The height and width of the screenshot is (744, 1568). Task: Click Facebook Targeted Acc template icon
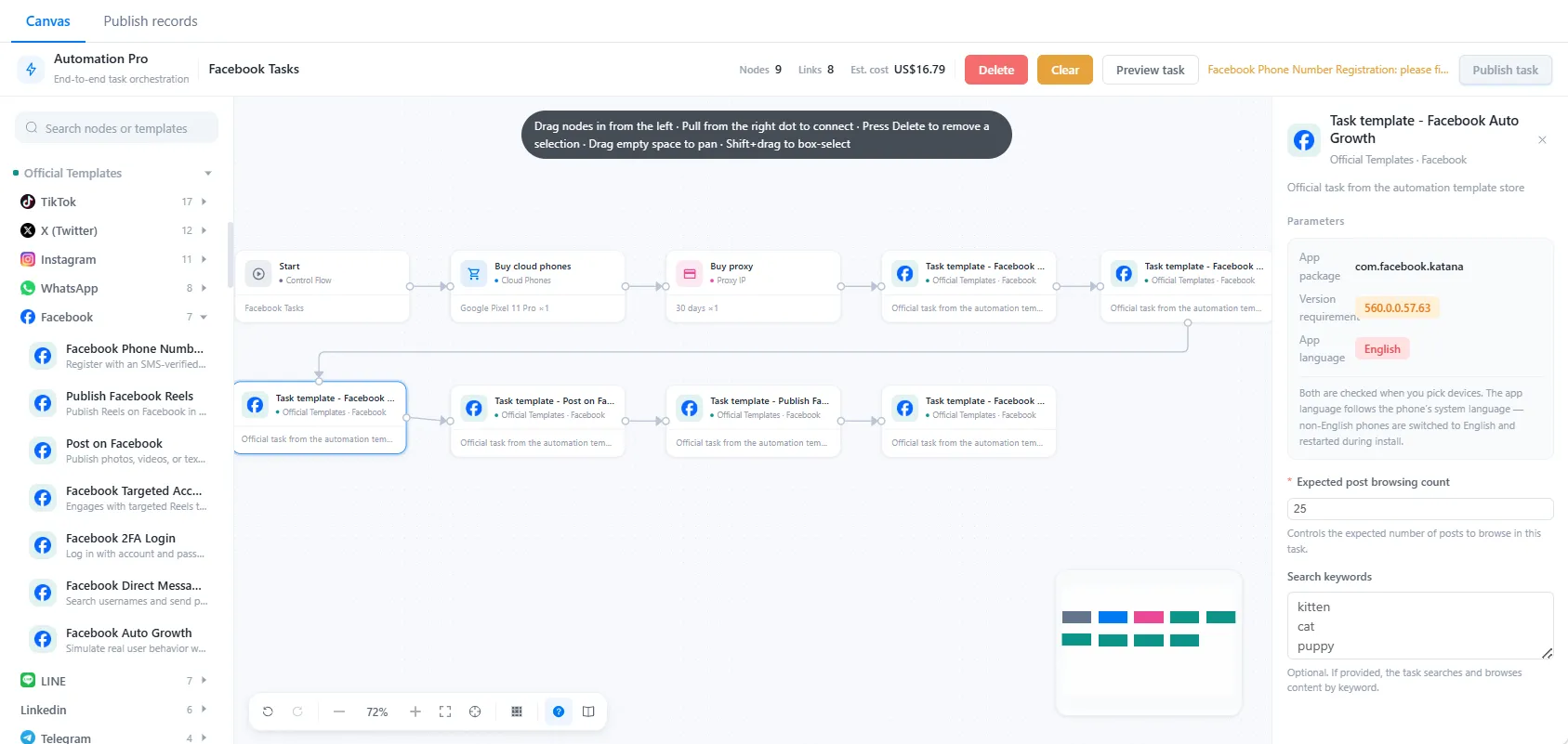[x=43, y=498]
